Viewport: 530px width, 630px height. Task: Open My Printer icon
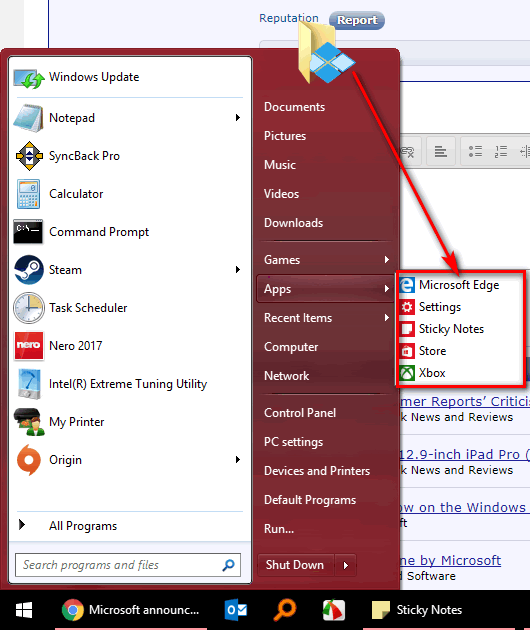(x=29, y=422)
